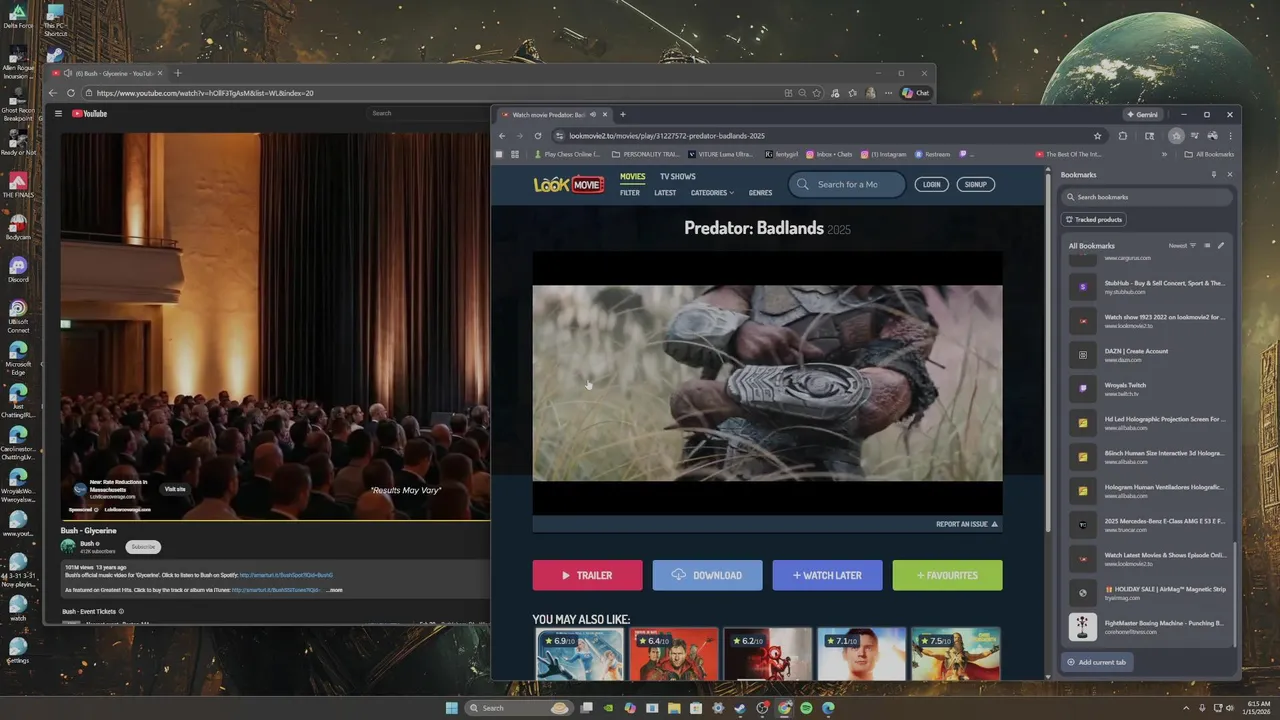Open the DAZN Create Account bookmark
The image size is (1280, 720).
1148,355
